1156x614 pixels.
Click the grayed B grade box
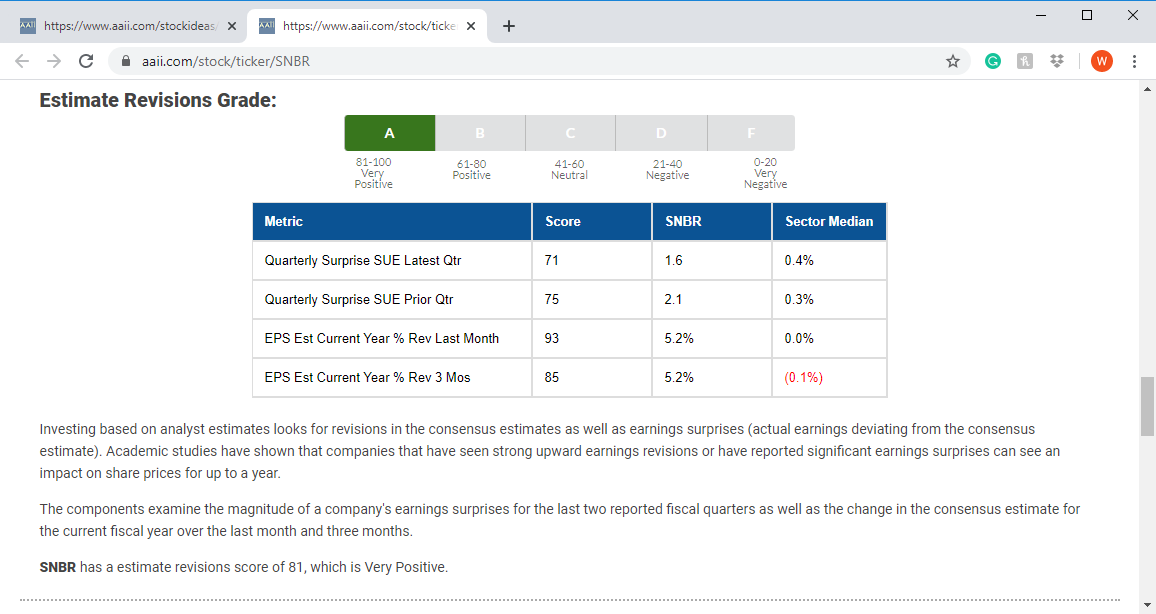coord(480,133)
